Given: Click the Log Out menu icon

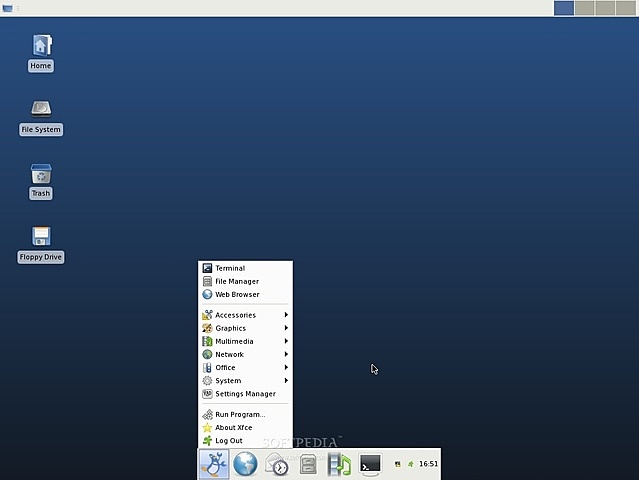Looking at the screenshot, I should pyautogui.click(x=207, y=440).
